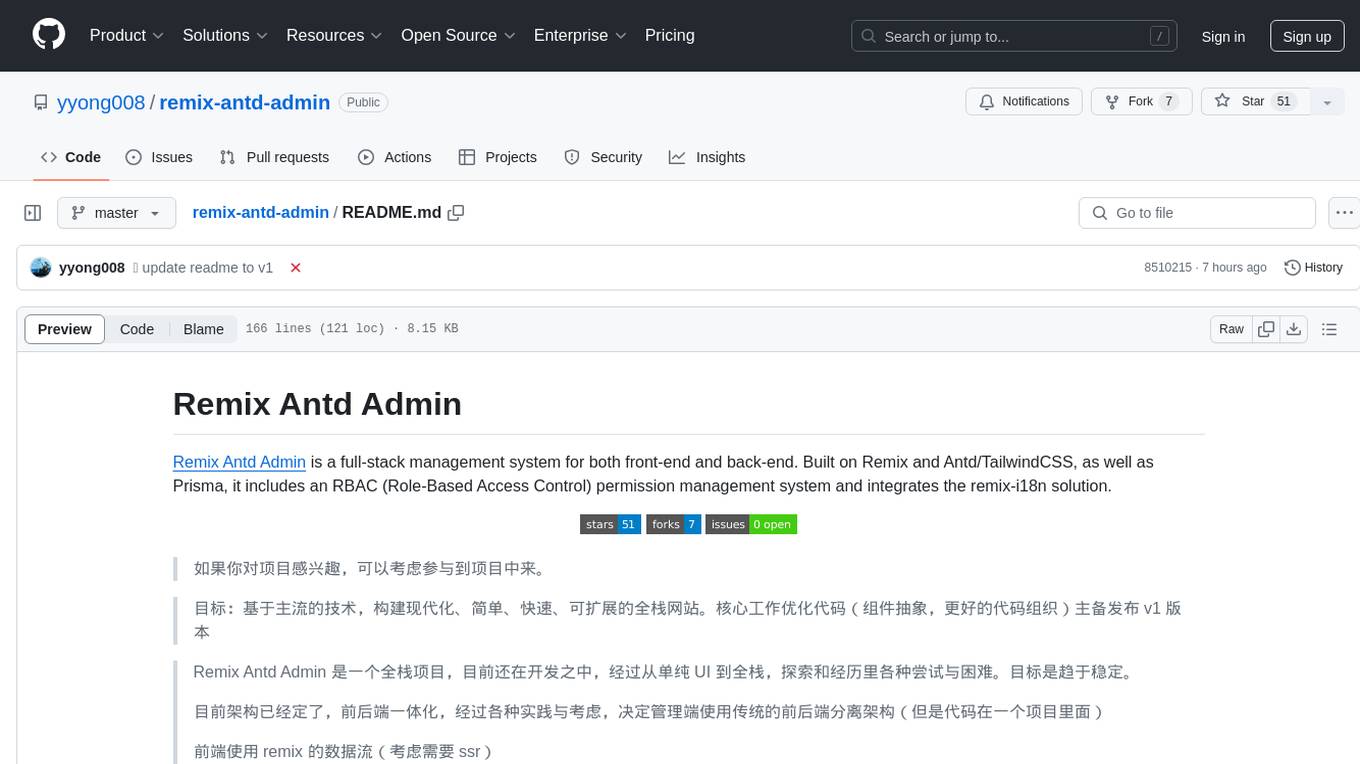
Task: Open the GitHub homepage logo
Action: tap(49, 35)
